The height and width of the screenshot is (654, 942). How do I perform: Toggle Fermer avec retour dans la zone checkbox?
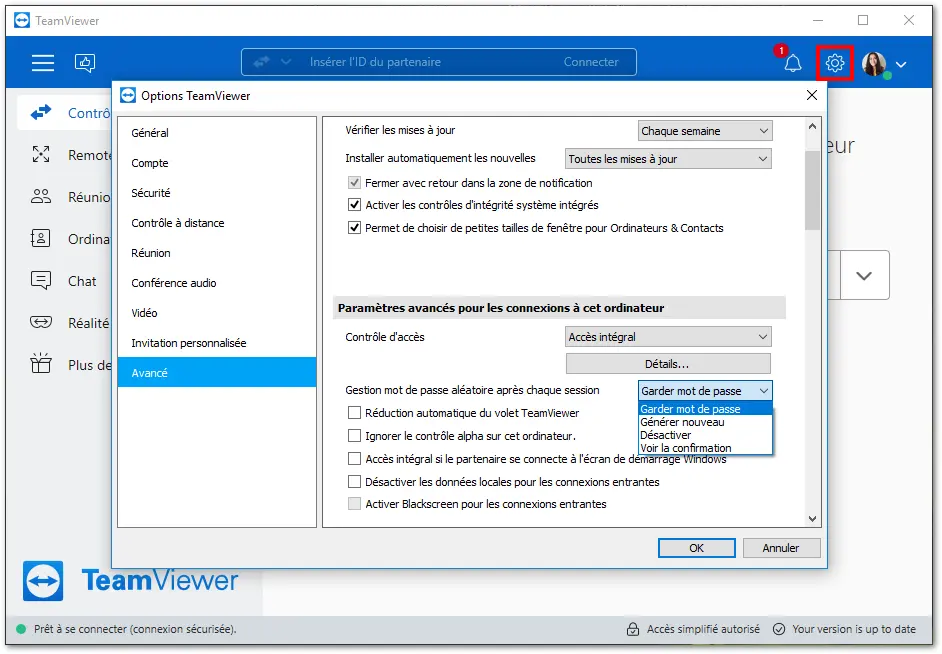point(354,183)
